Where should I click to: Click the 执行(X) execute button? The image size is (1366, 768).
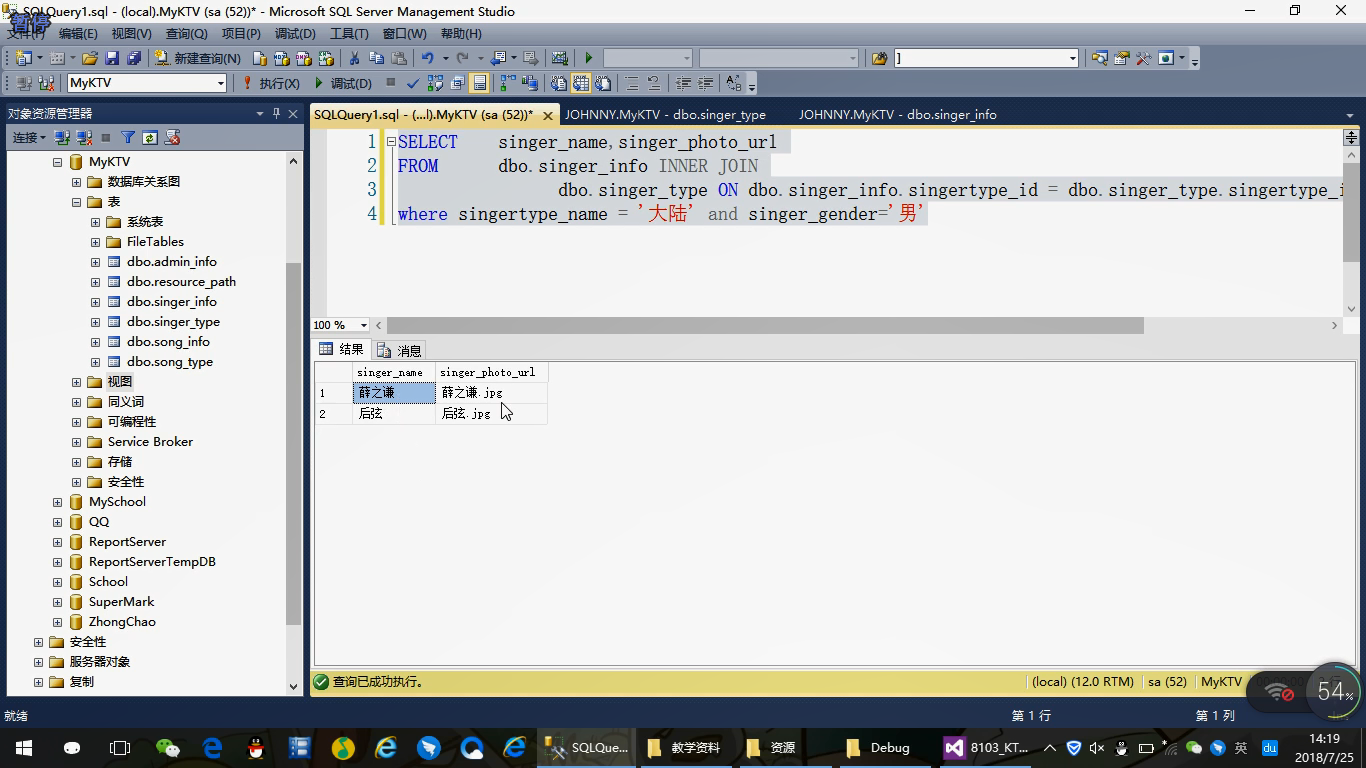pos(270,83)
